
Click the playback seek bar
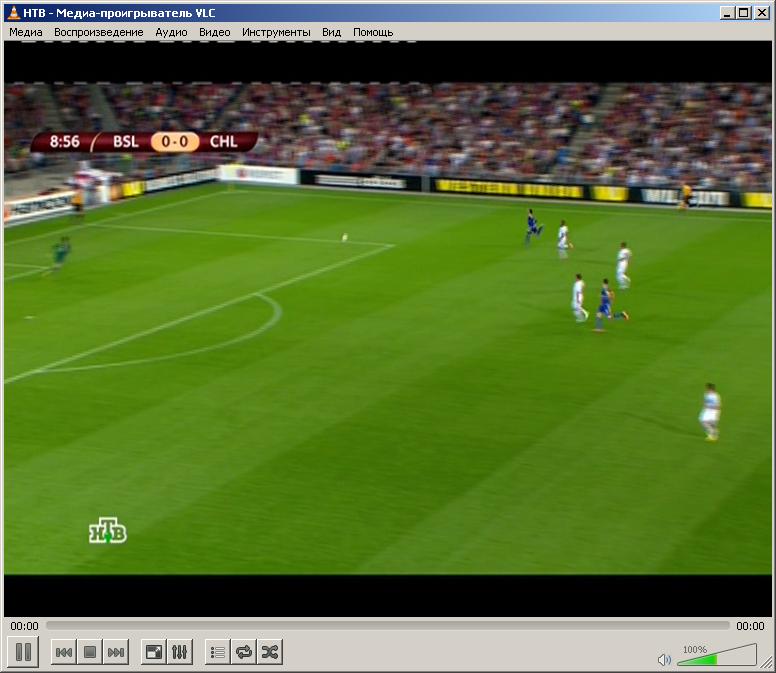coord(388,625)
